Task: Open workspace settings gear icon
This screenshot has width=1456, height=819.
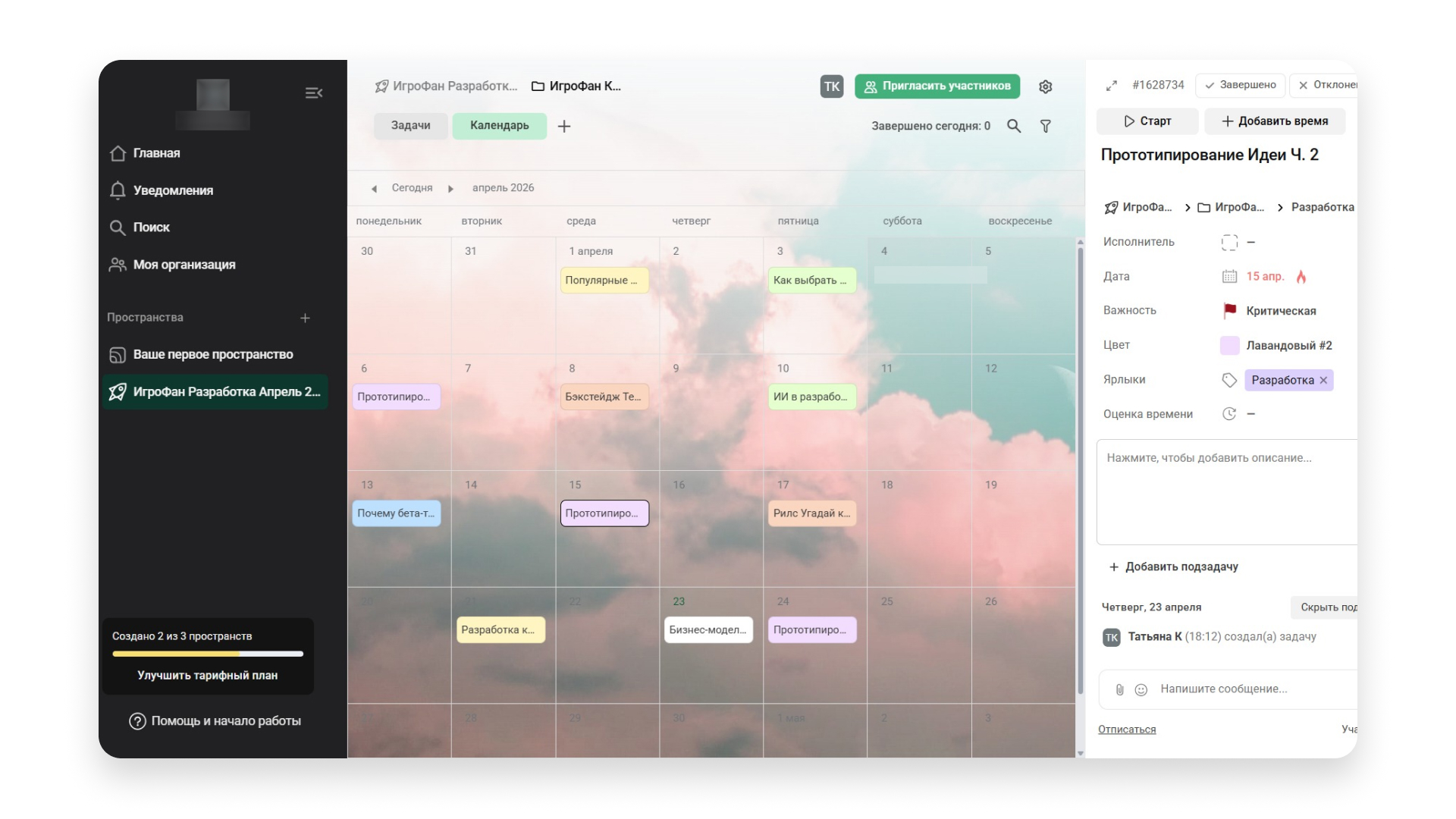Action: click(x=1045, y=86)
